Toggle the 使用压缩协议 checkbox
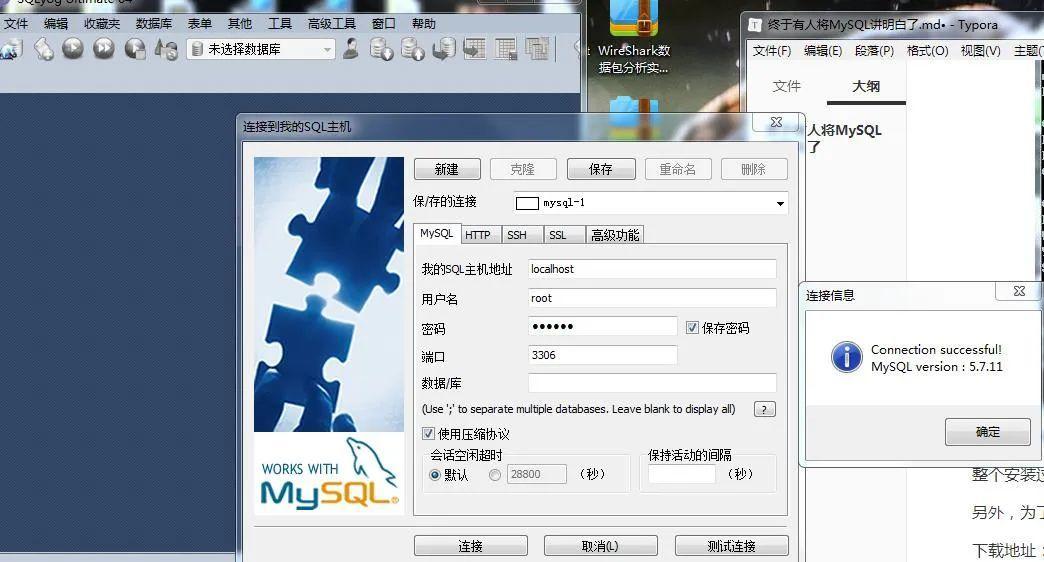This screenshot has height=562, width=1044. point(429,433)
